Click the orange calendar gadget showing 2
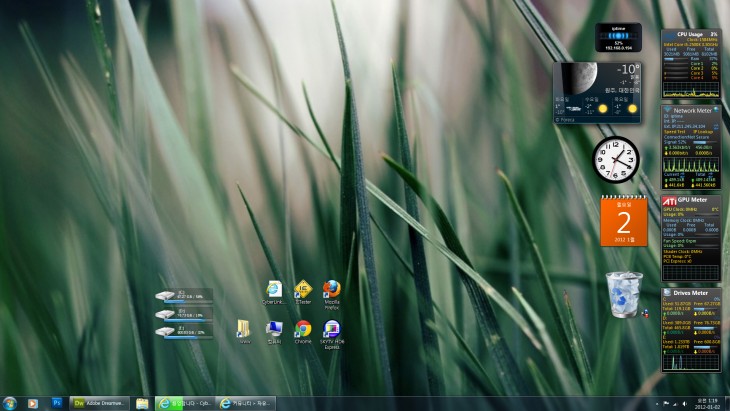730x411 pixels. coord(623,221)
